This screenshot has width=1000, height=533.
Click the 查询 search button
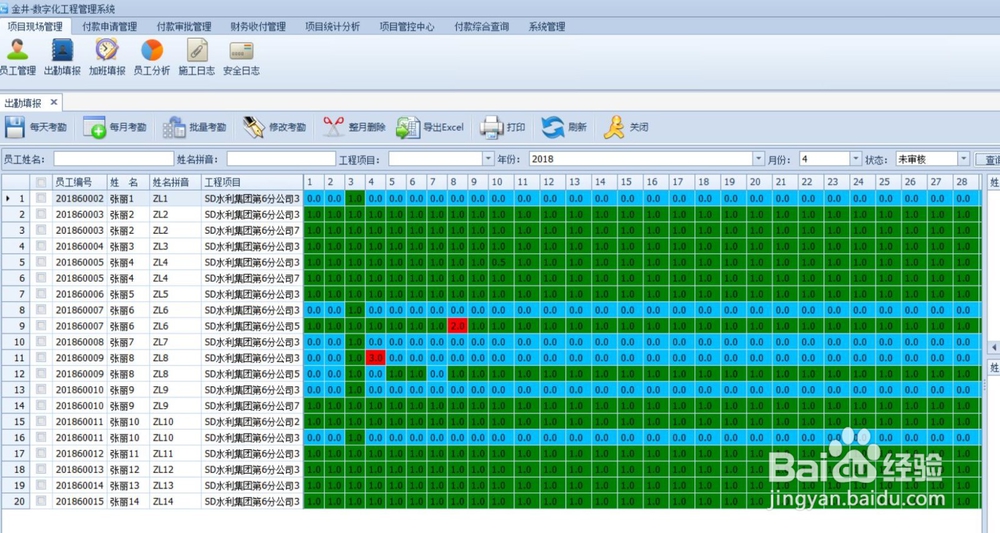point(989,159)
